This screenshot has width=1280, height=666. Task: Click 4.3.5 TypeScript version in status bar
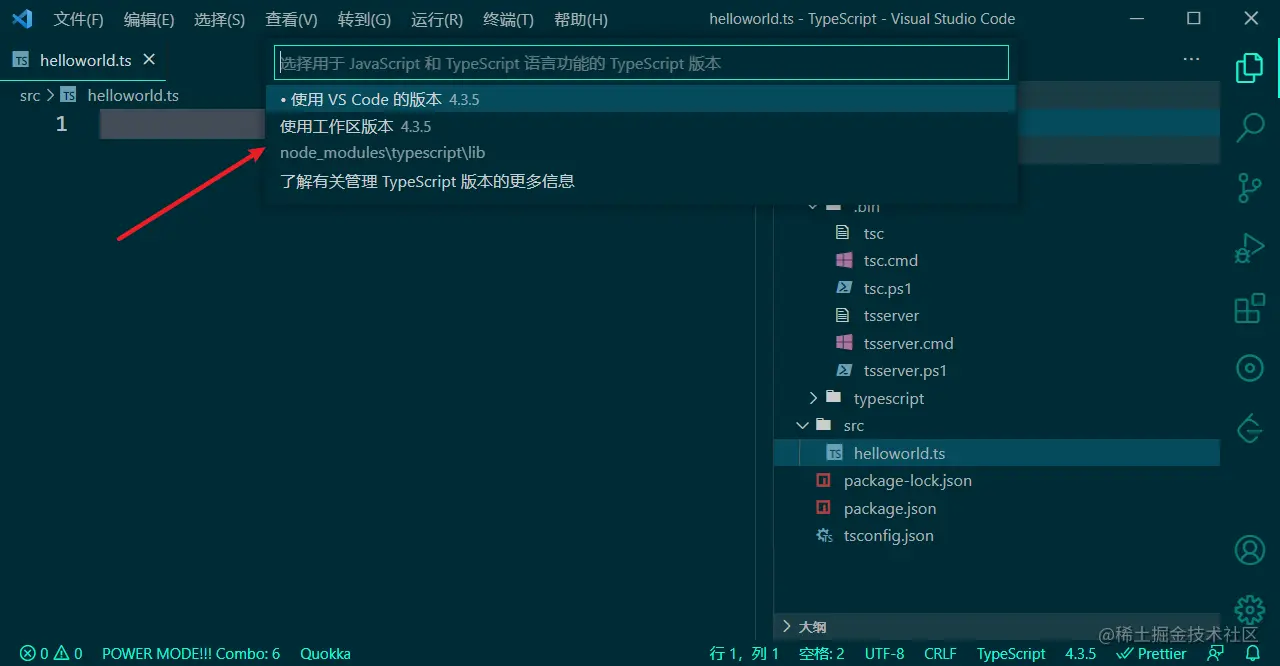pyautogui.click(x=1080, y=654)
